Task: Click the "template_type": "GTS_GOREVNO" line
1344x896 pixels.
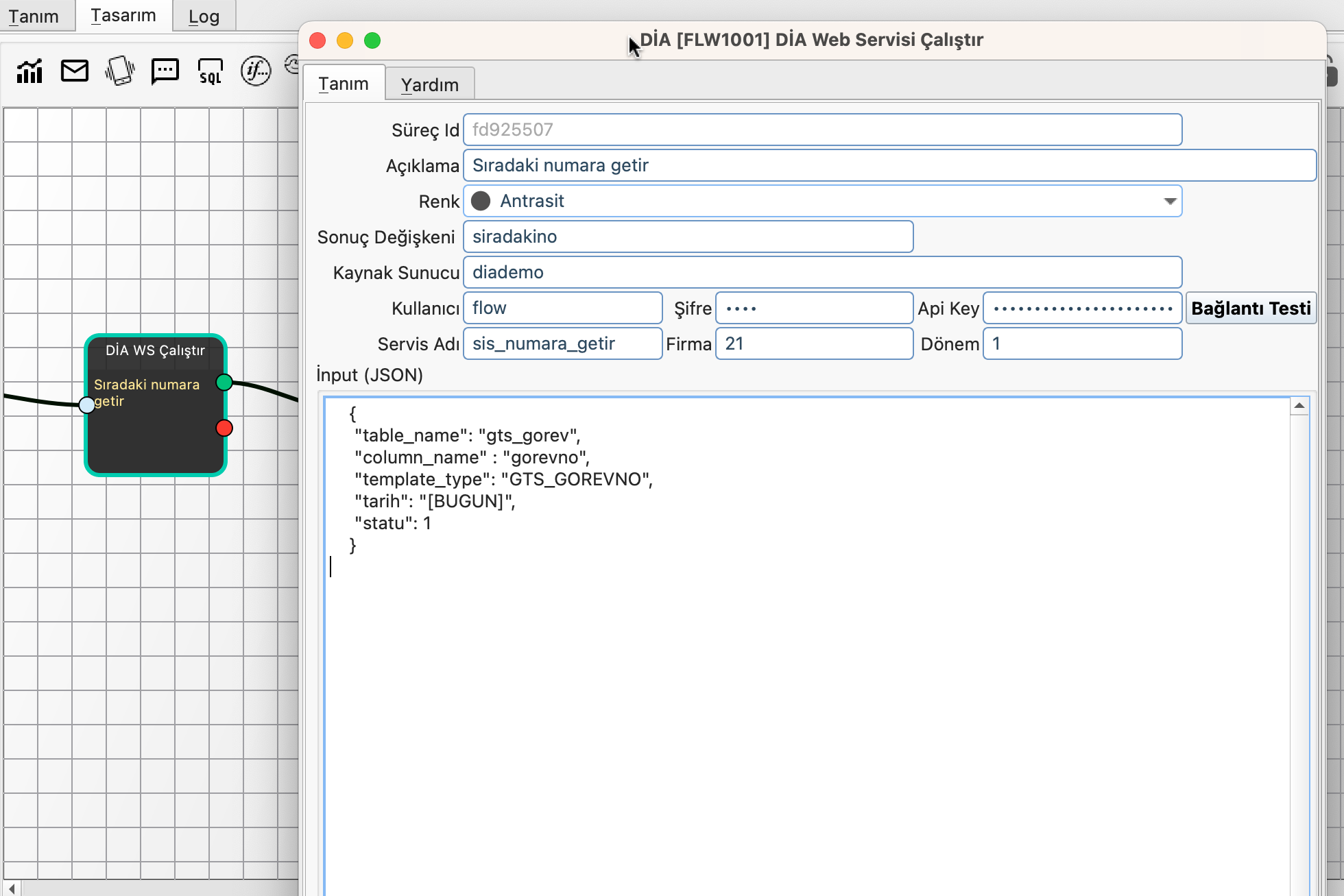Action: (503, 479)
